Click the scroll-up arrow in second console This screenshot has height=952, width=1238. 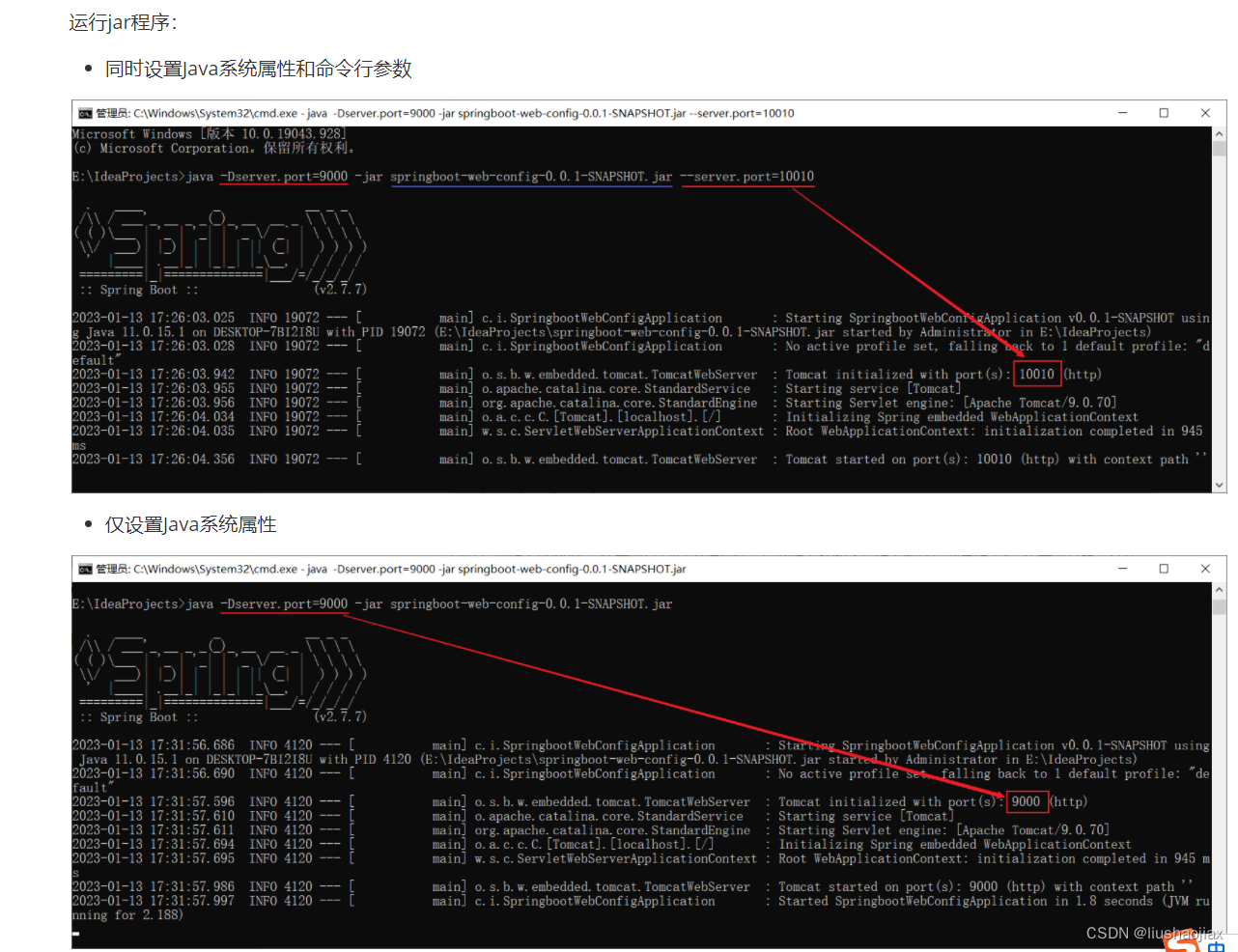[x=1219, y=590]
